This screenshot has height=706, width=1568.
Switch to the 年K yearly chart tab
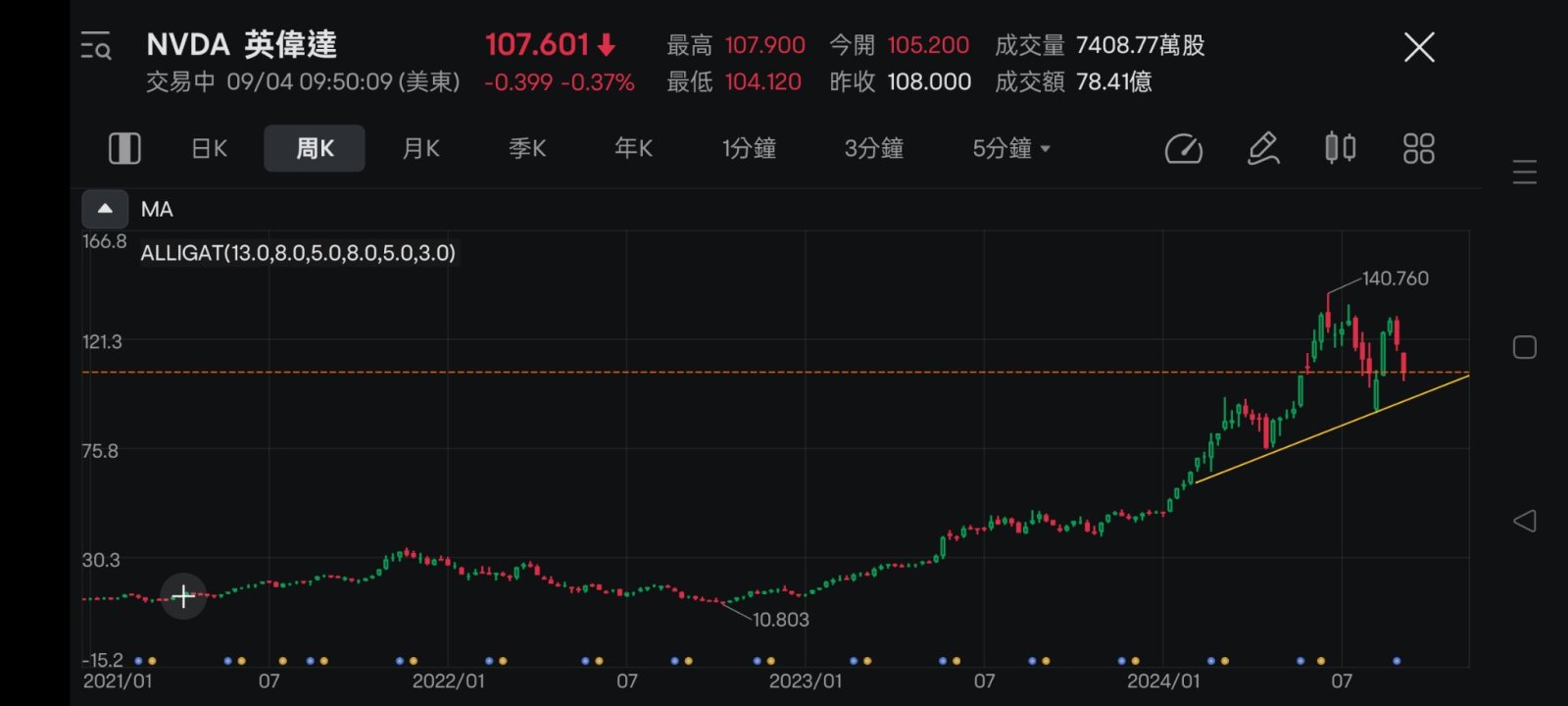tap(633, 148)
